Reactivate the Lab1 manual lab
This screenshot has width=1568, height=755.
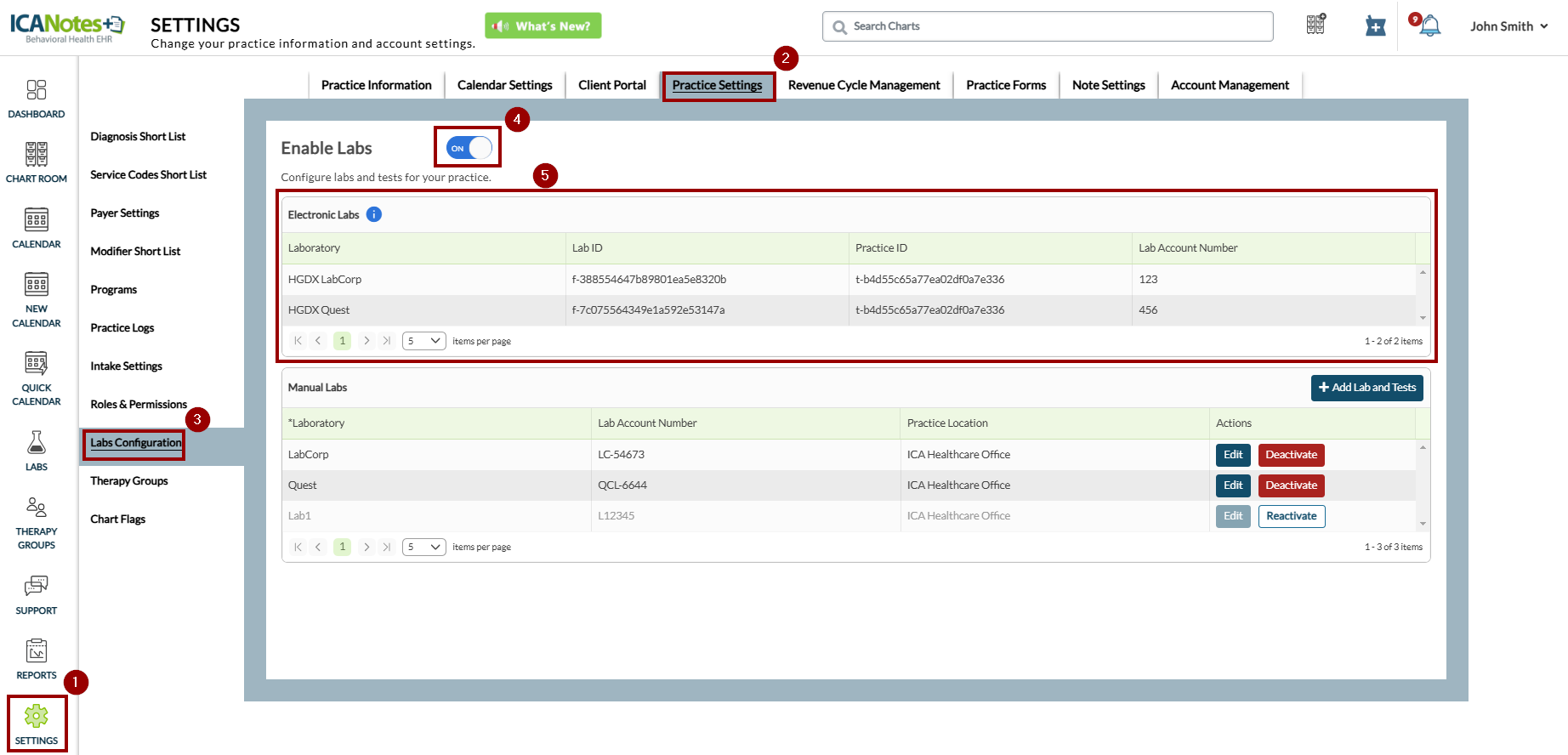(1291, 516)
